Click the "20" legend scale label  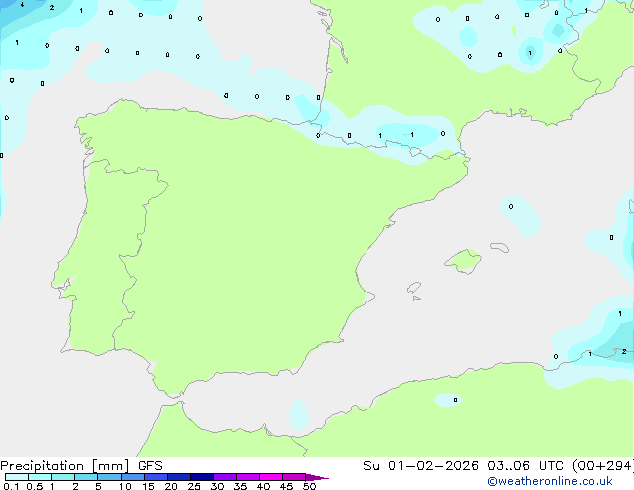(x=171, y=486)
